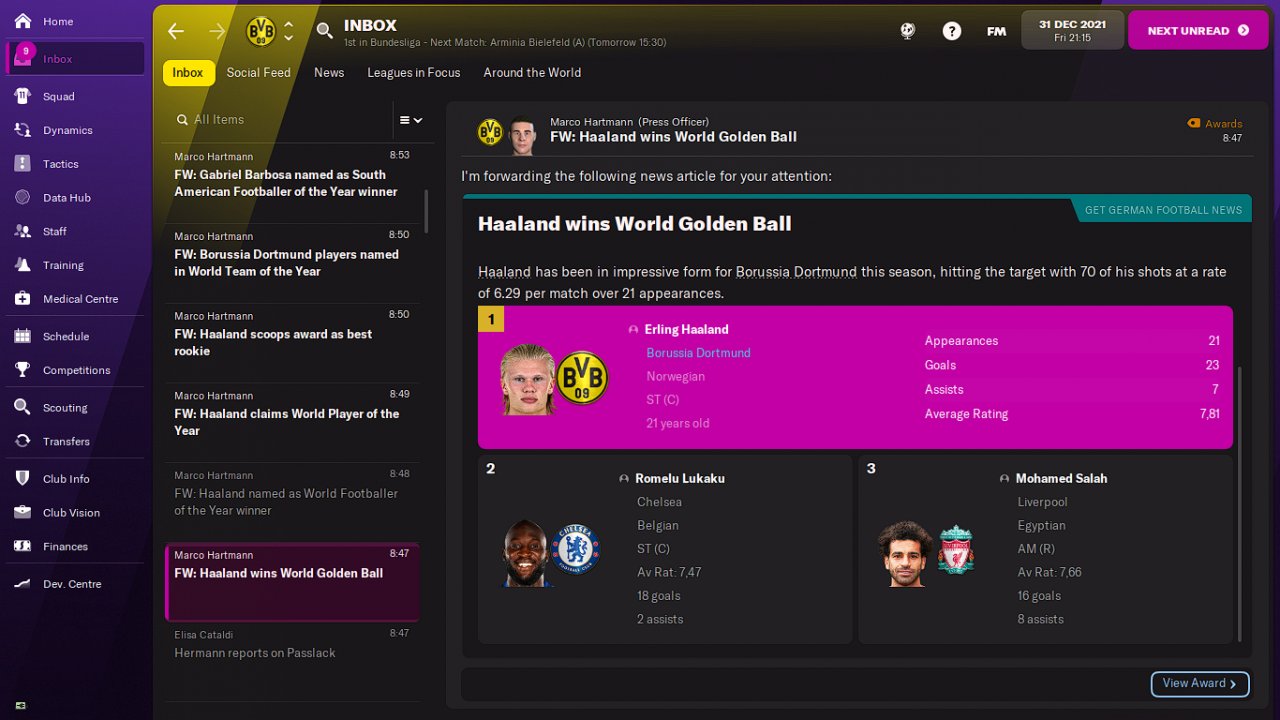Select the Inbox tab
Screen dimensions: 1280x720
(188, 72)
